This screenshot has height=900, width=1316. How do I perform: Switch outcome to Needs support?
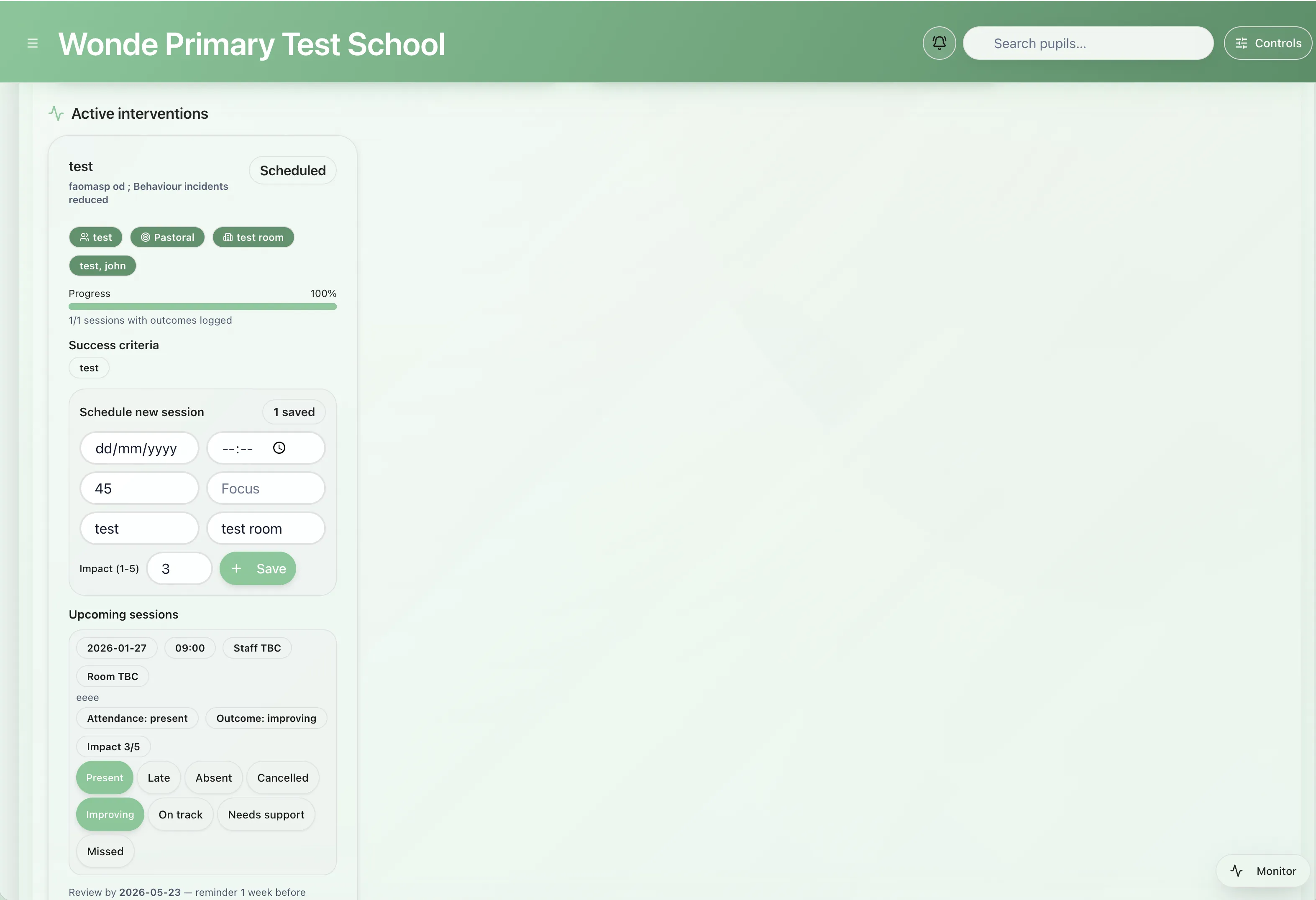[x=267, y=814]
